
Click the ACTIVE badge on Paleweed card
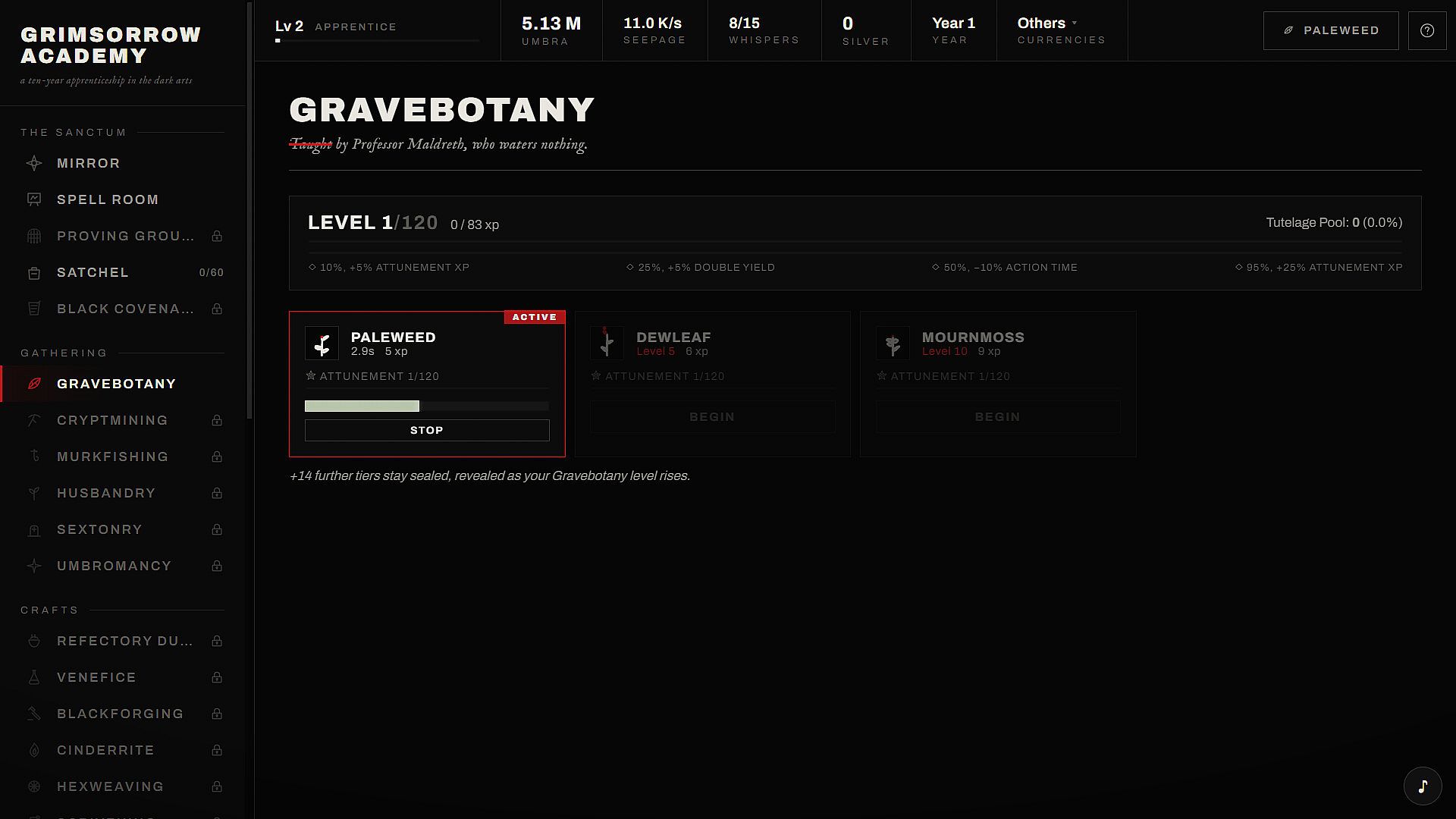(535, 317)
